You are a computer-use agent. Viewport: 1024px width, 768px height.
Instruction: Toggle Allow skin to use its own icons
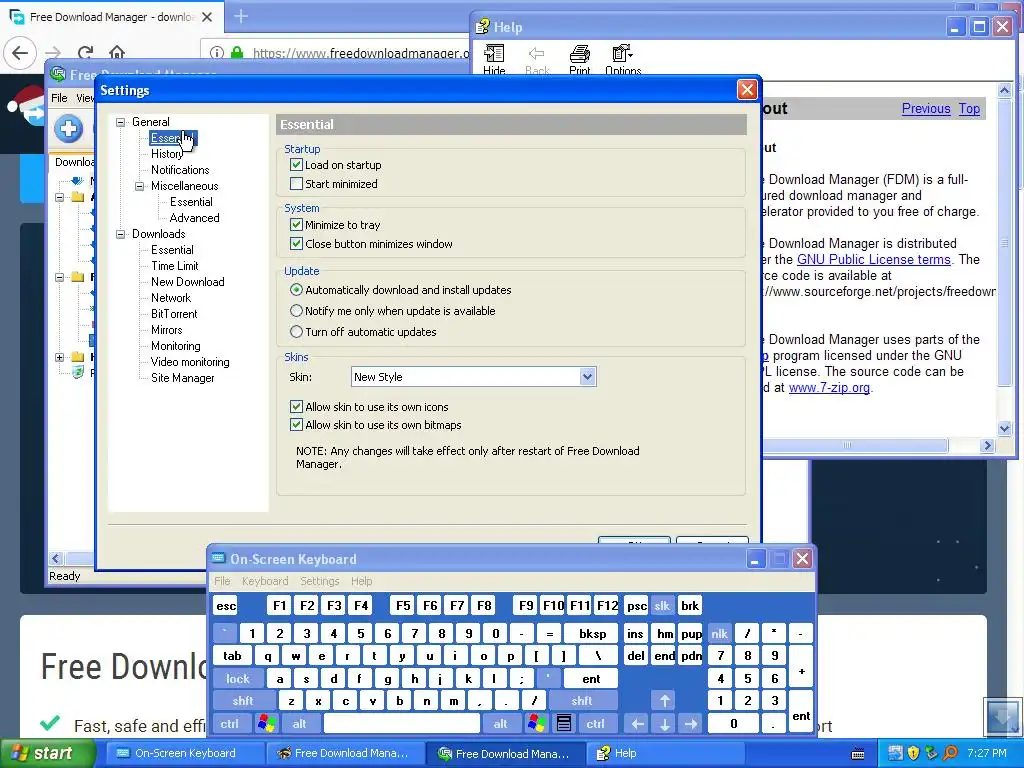point(296,406)
